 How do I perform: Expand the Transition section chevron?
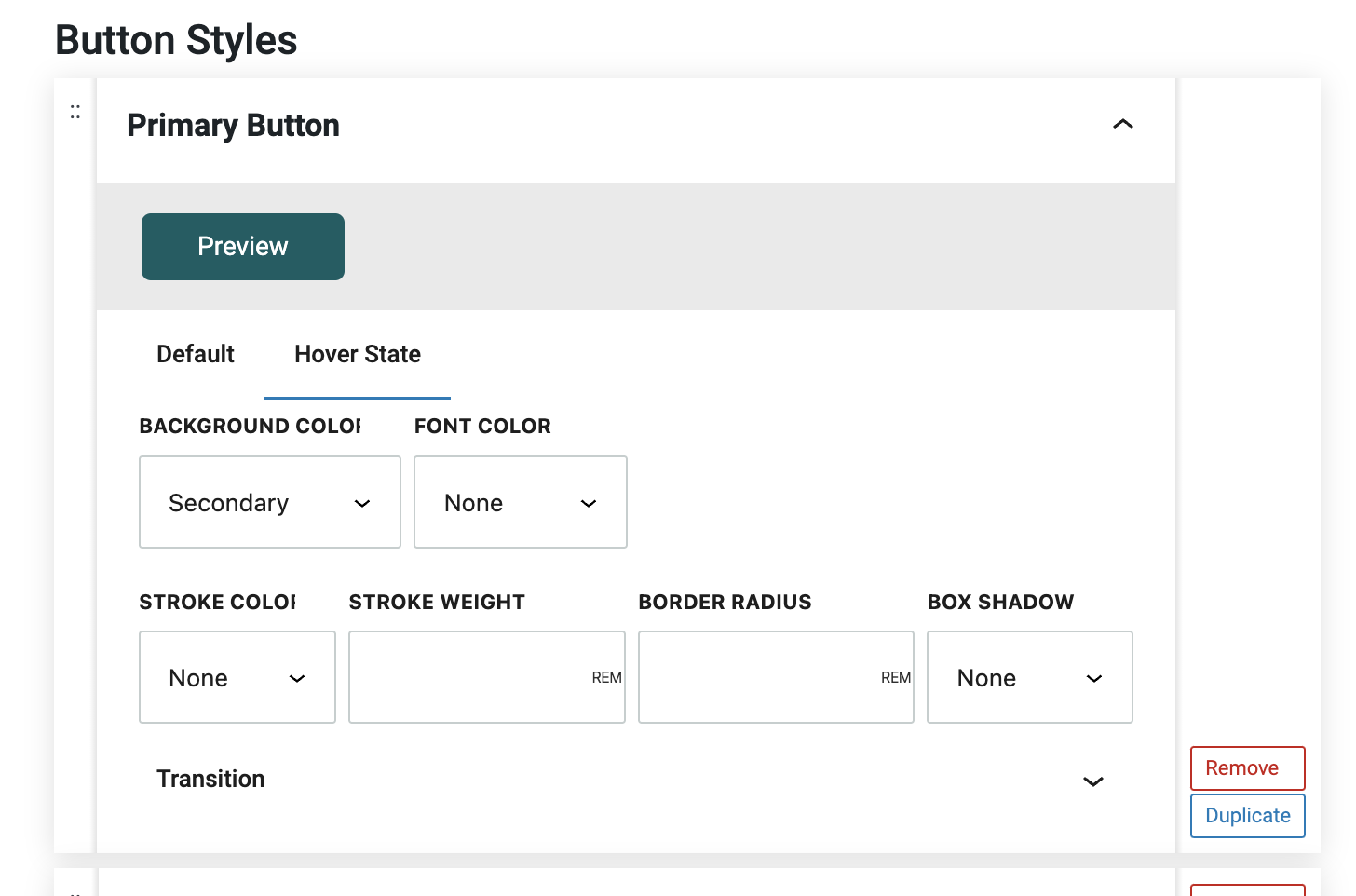pos(1092,781)
